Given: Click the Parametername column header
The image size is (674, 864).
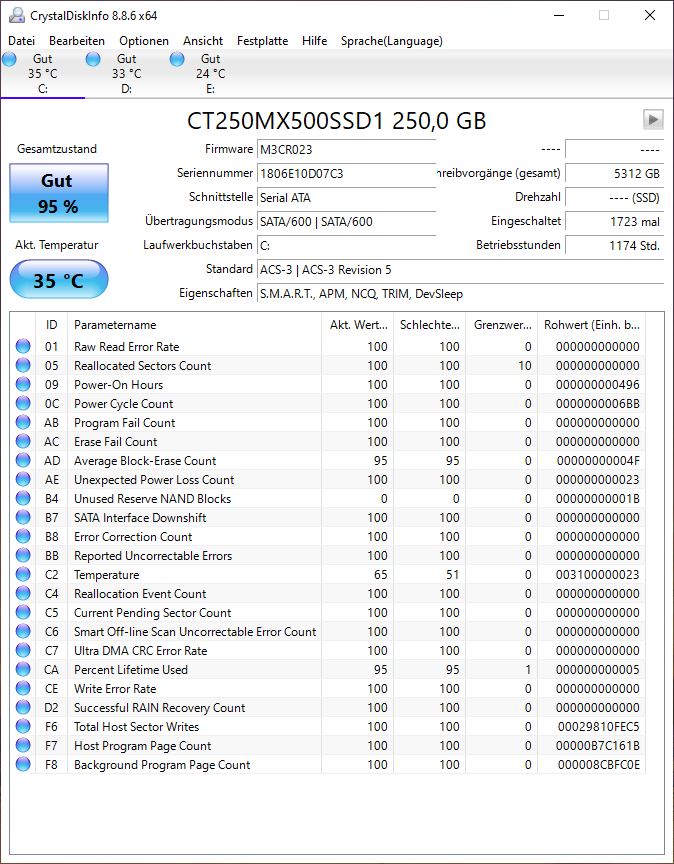Looking at the screenshot, I should coord(194,325).
